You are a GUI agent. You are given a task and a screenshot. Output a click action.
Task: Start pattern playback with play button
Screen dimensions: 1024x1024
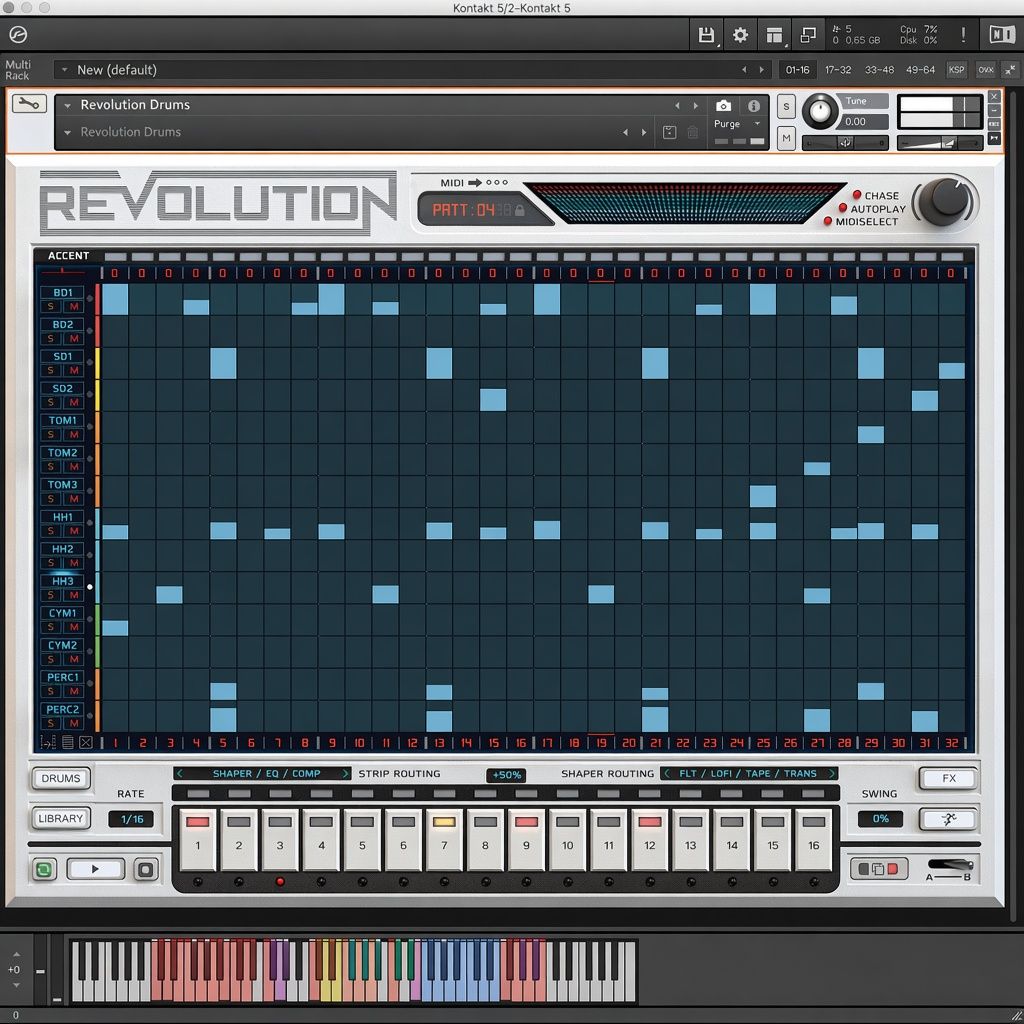(x=95, y=869)
